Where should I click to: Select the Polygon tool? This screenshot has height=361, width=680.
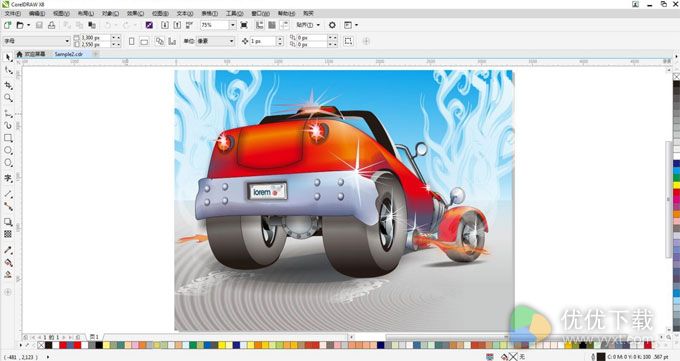click(x=8, y=163)
